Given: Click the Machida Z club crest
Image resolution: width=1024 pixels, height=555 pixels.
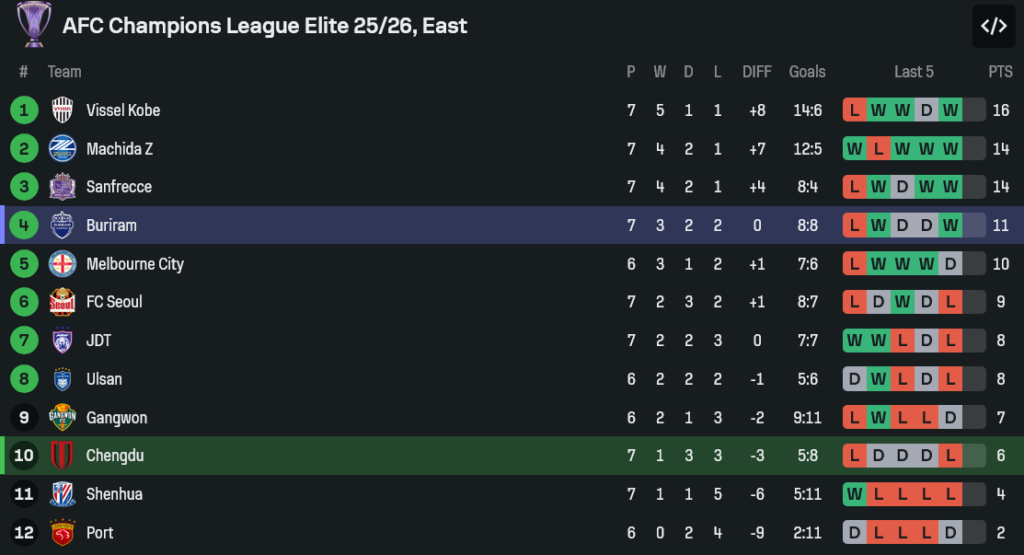Looking at the screenshot, I should coord(63,149).
